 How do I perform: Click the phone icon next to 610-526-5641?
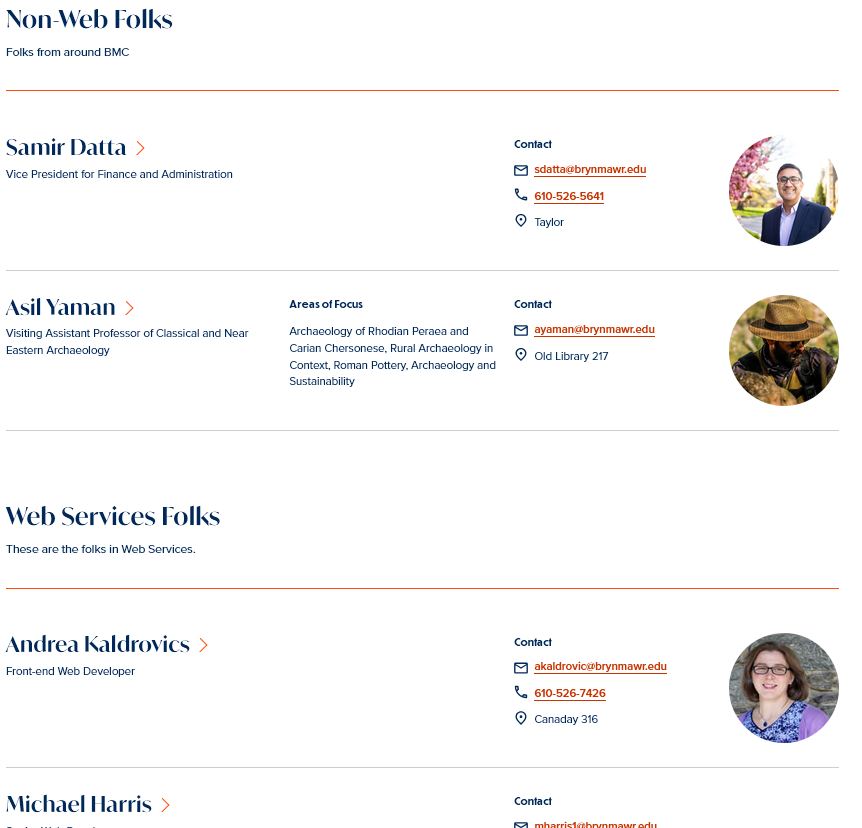(521, 195)
